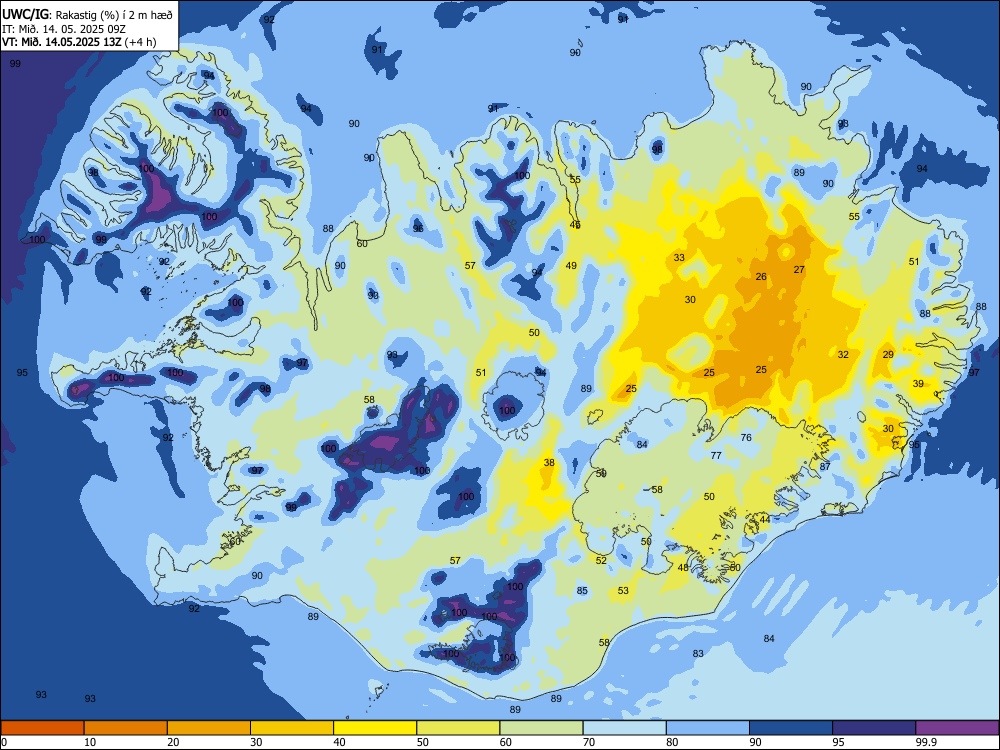Click the purple legend swatch above 99.9
This screenshot has height=750, width=1000.
pos(957,728)
